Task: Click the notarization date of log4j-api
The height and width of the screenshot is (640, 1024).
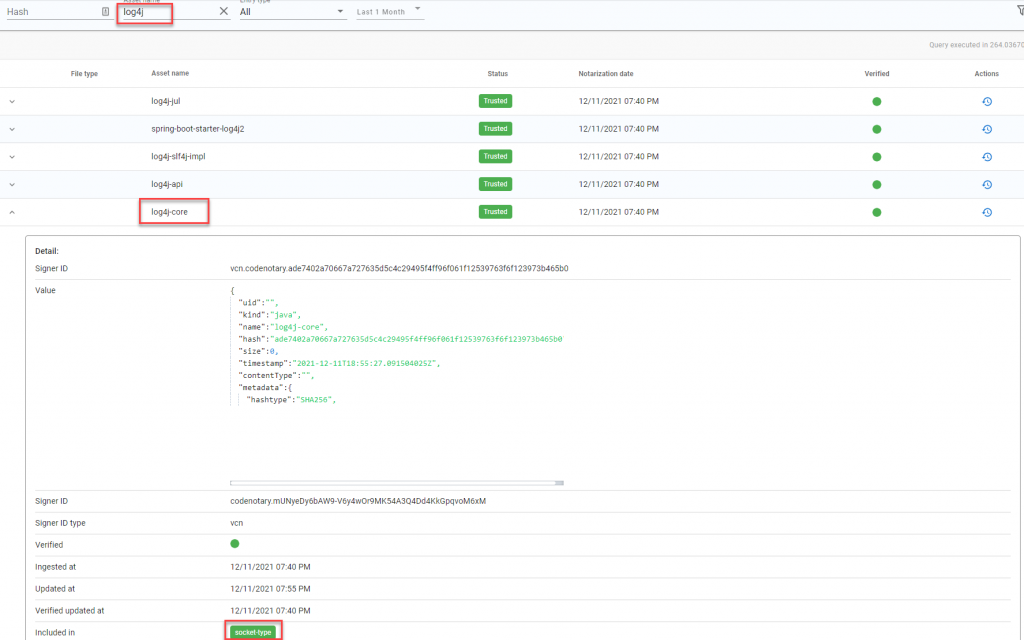Action: point(618,184)
